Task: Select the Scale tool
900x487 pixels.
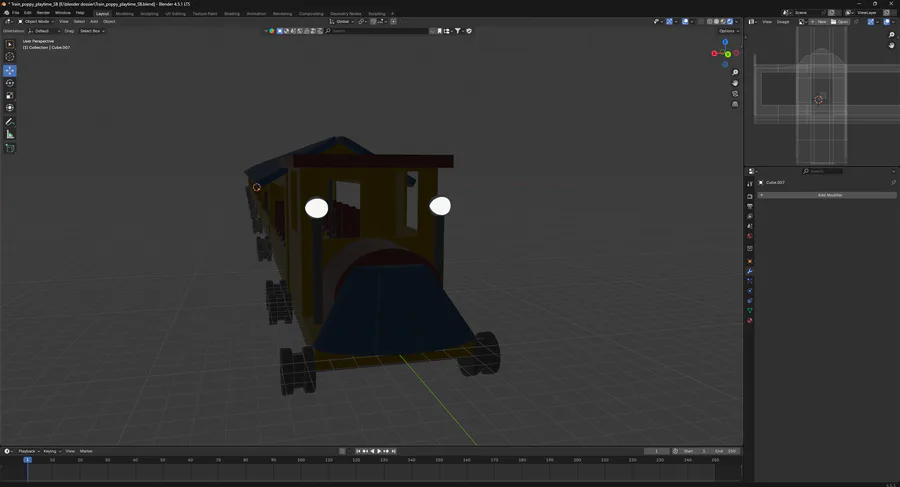Action: (x=10, y=95)
